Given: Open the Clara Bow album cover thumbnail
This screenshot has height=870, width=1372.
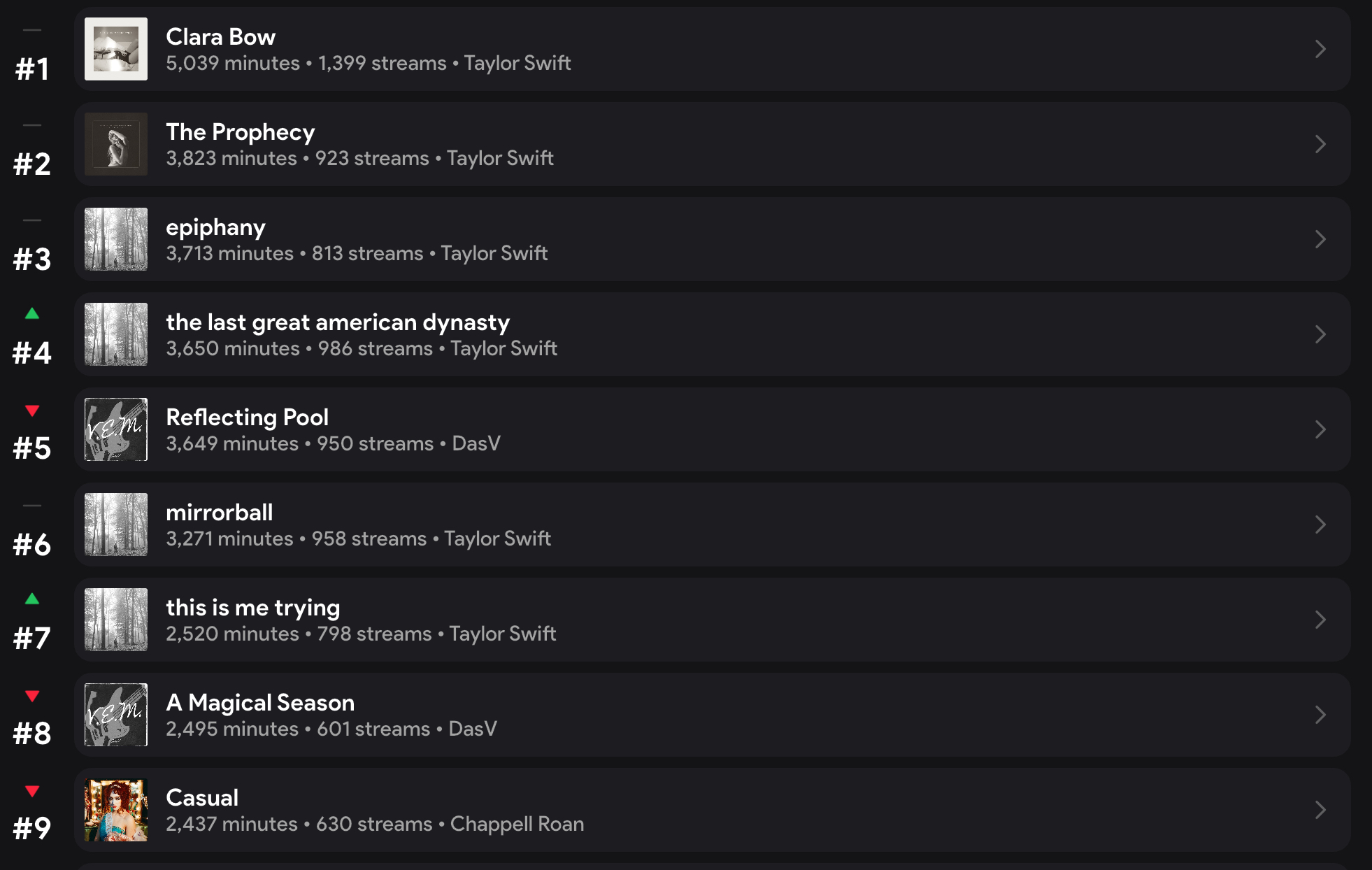Looking at the screenshot, I should coord(116,49).
